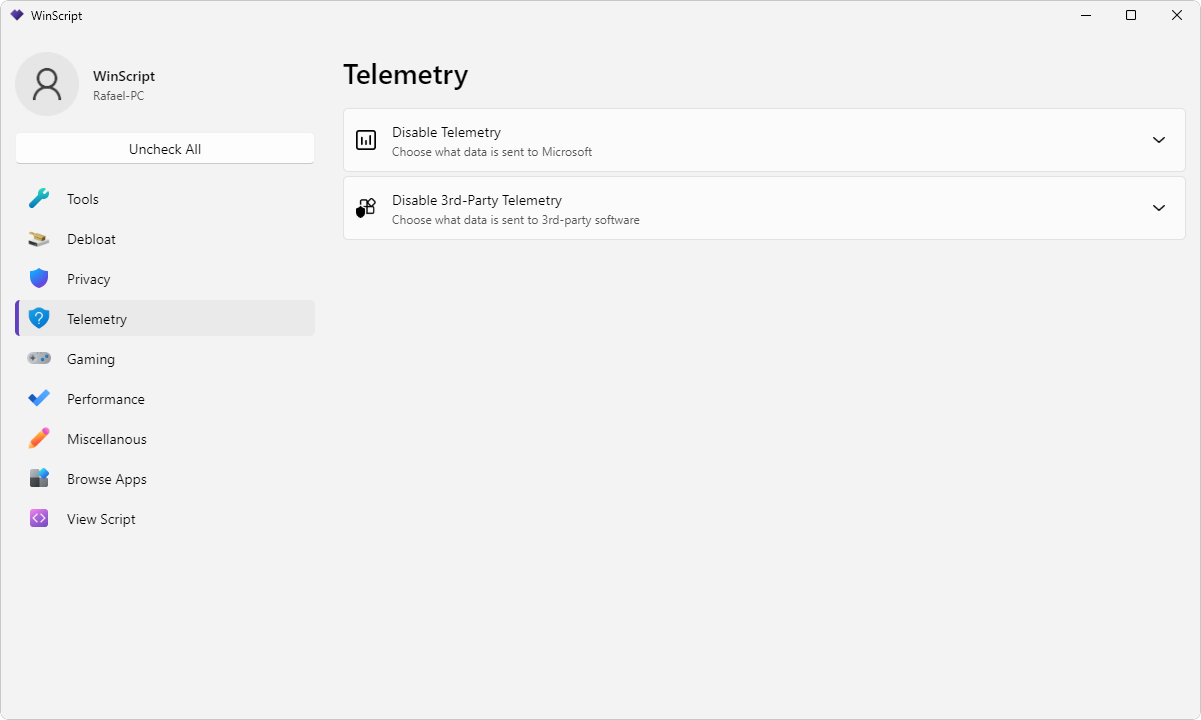
Task: Click the Performance checkmark icon
Action: [x=39, y=398]
